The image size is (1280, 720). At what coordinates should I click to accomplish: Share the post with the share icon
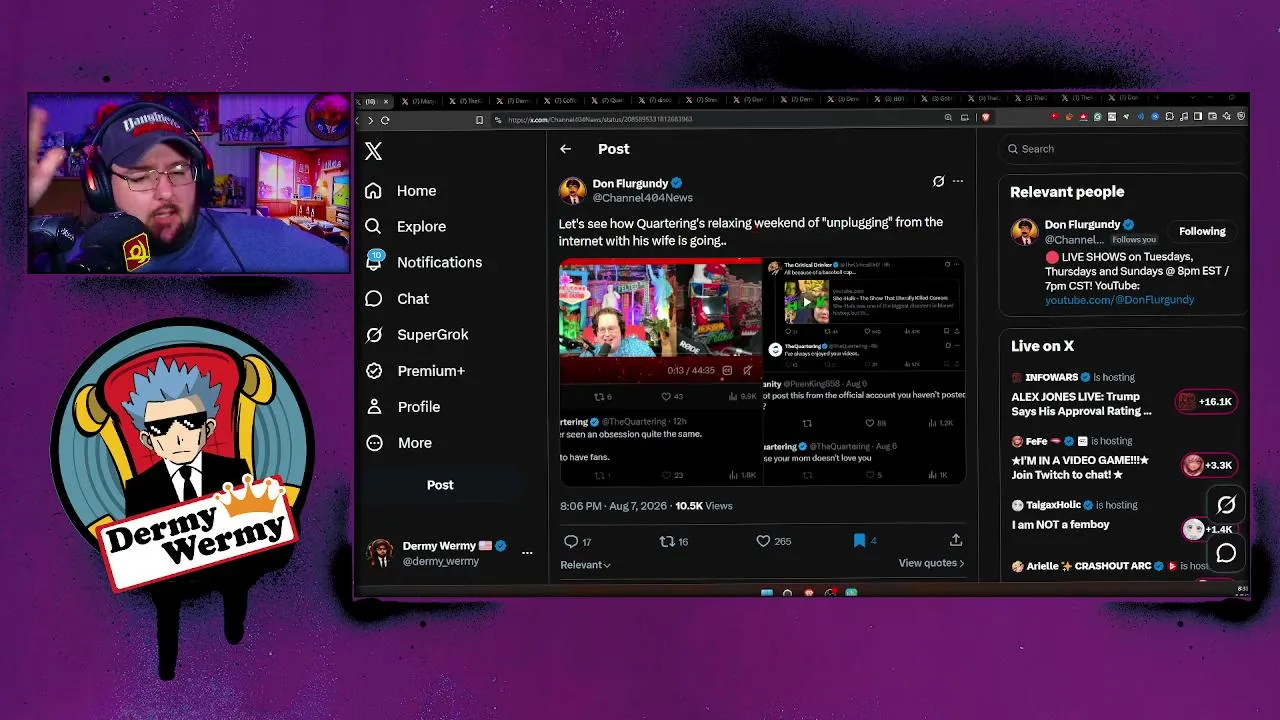956,540
